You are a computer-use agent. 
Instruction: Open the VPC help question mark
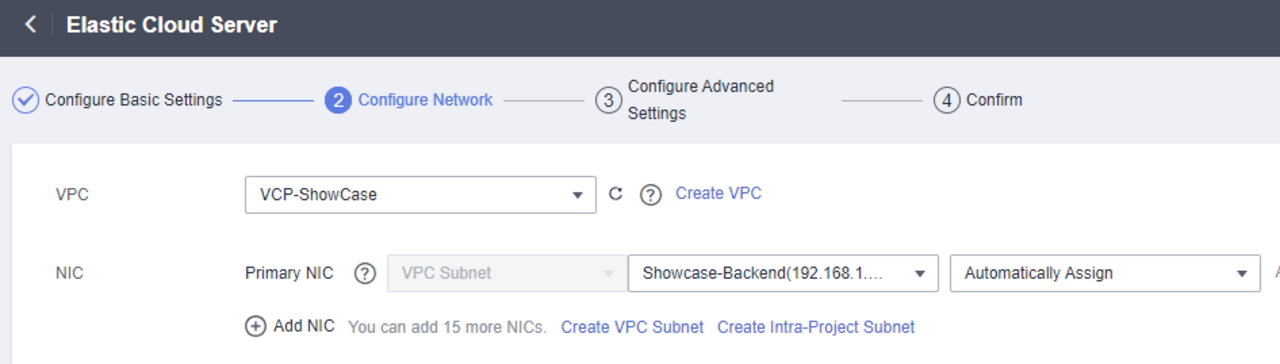pyautogui.click(x=651, y=195)
